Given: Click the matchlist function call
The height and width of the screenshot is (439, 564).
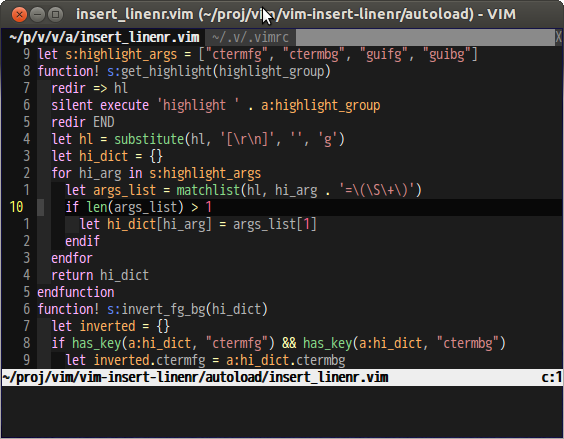Looking at the screenshot, I should click(x=299, y=190).
